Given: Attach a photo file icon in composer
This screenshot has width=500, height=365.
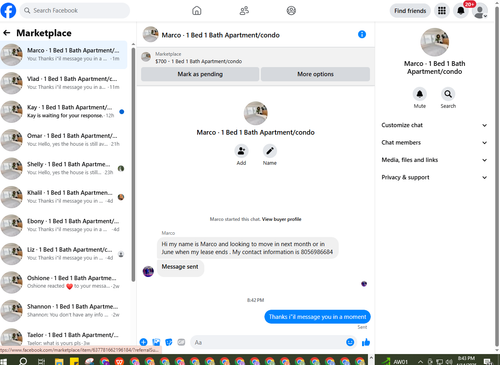Looking at the screenshot, I should coord(156,342).
